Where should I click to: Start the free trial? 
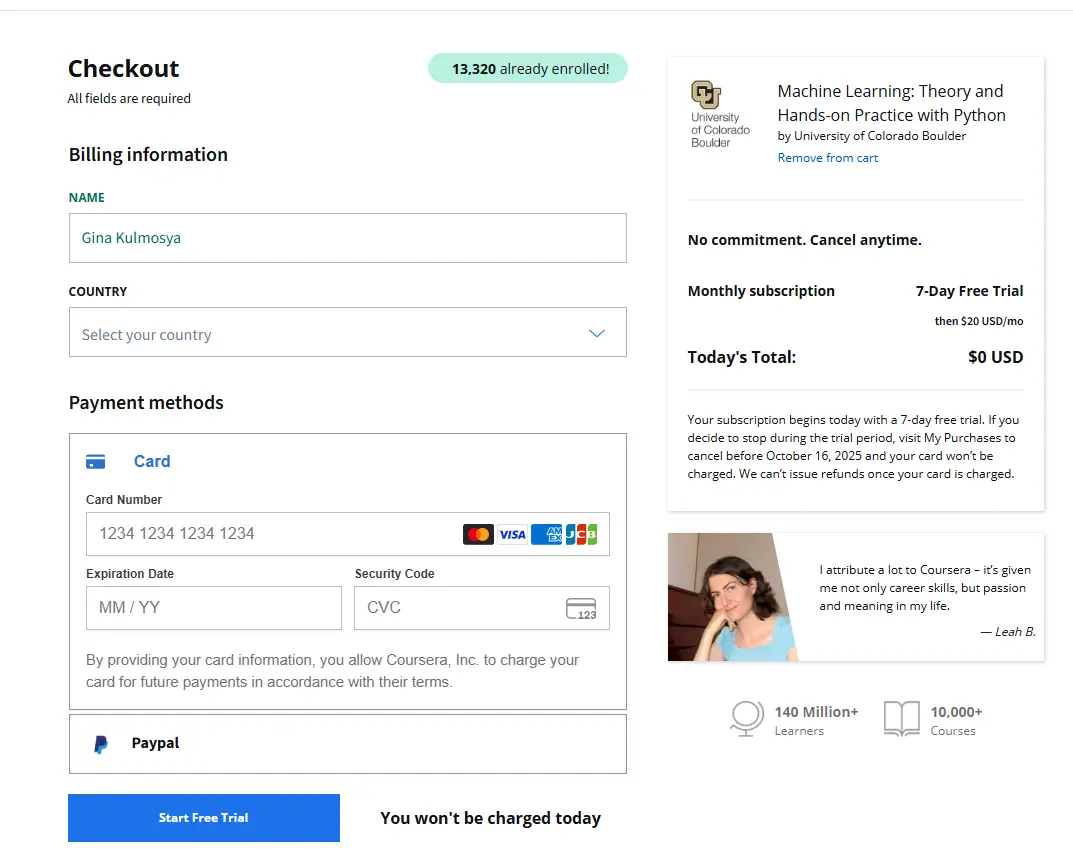[204, 818]
